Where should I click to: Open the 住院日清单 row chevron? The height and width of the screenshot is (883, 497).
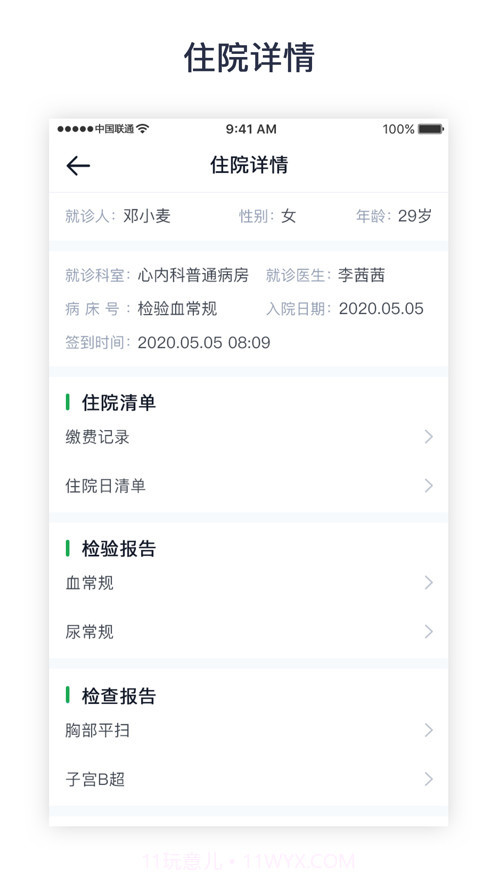coord(428,485)
